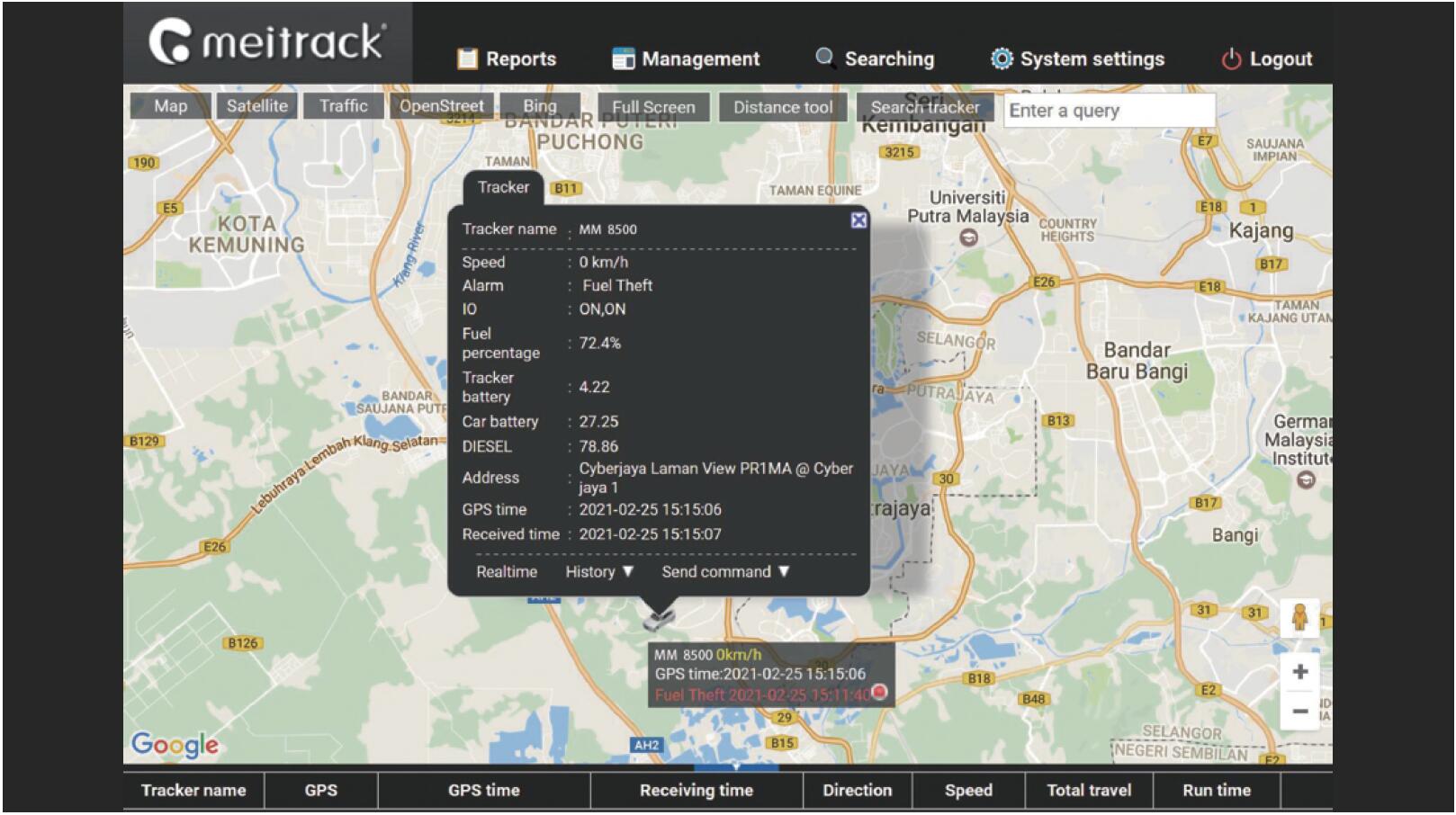
Task: Click the Management window icon
Action: tap(623, 59)
